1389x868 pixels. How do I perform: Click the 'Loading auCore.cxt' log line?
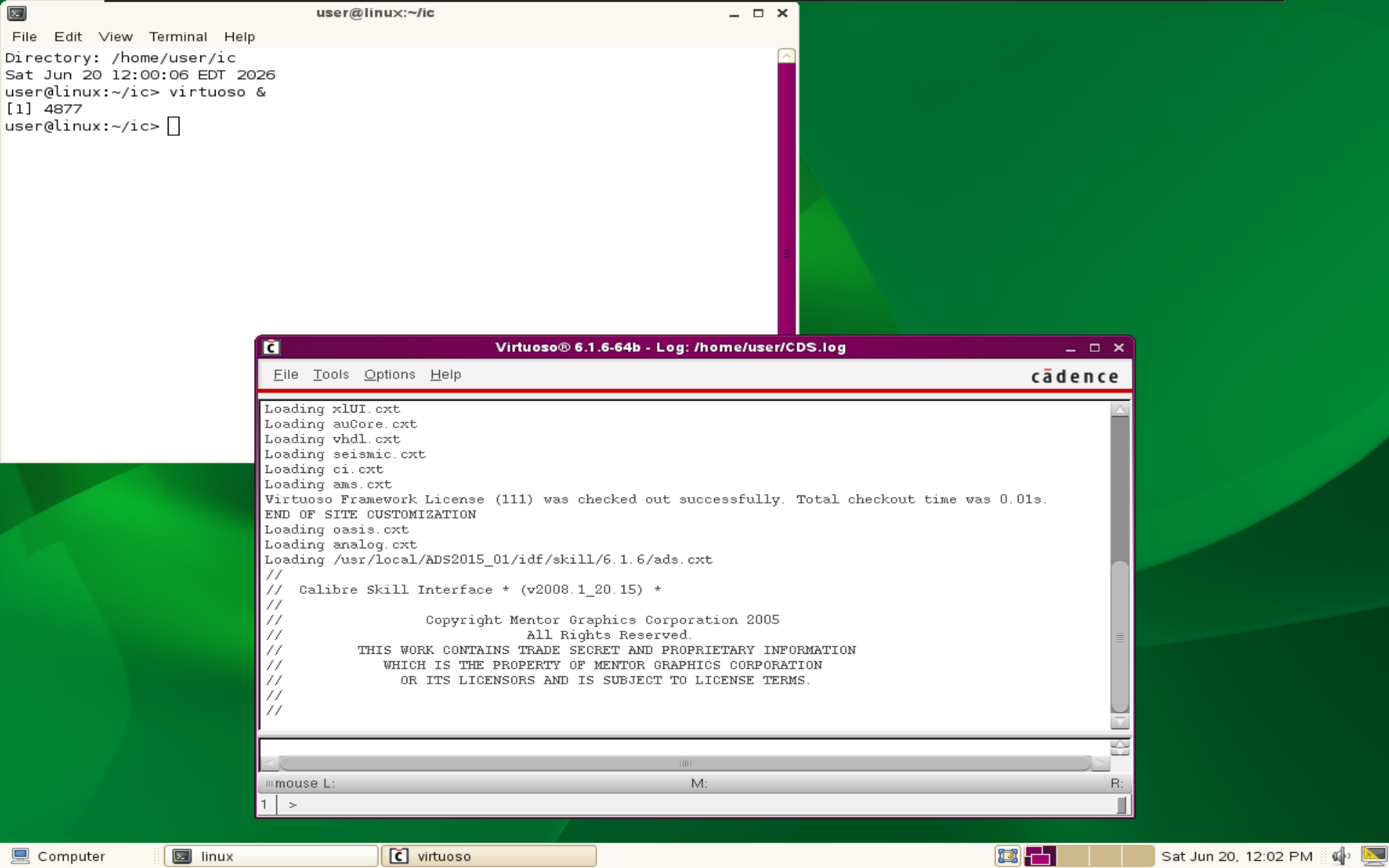coord(341,424)
